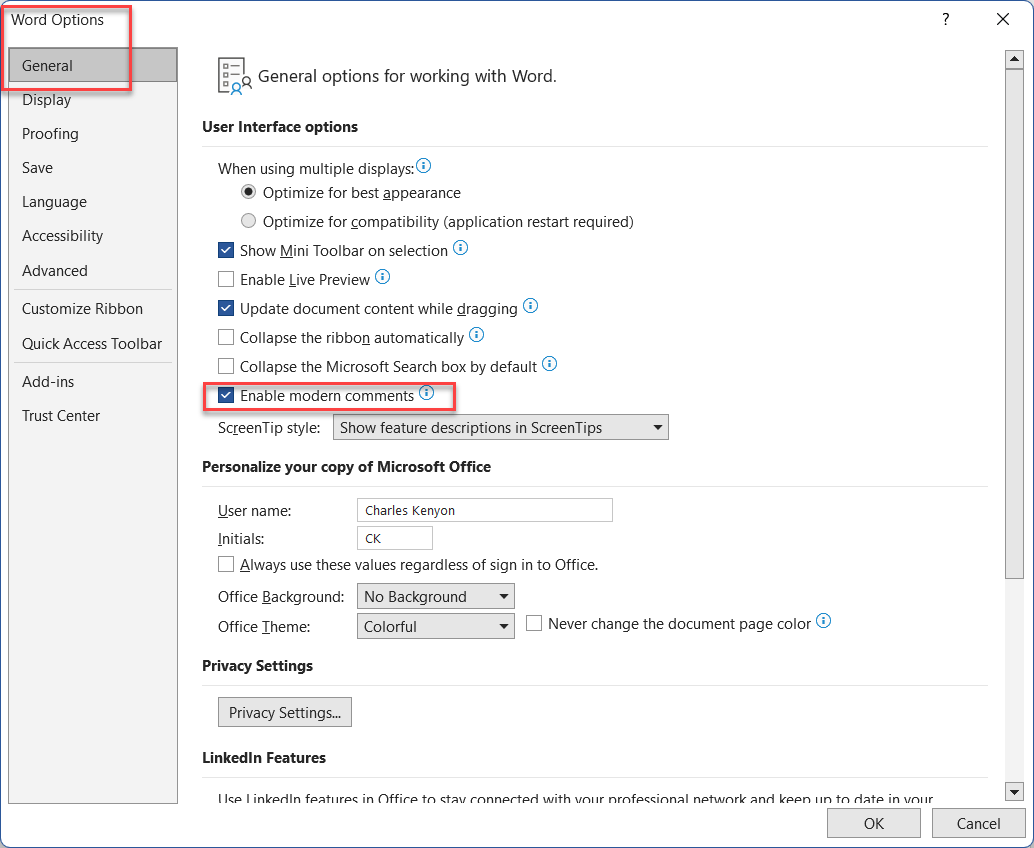Select Optimize for compatibility radio button

coord(248,220)
